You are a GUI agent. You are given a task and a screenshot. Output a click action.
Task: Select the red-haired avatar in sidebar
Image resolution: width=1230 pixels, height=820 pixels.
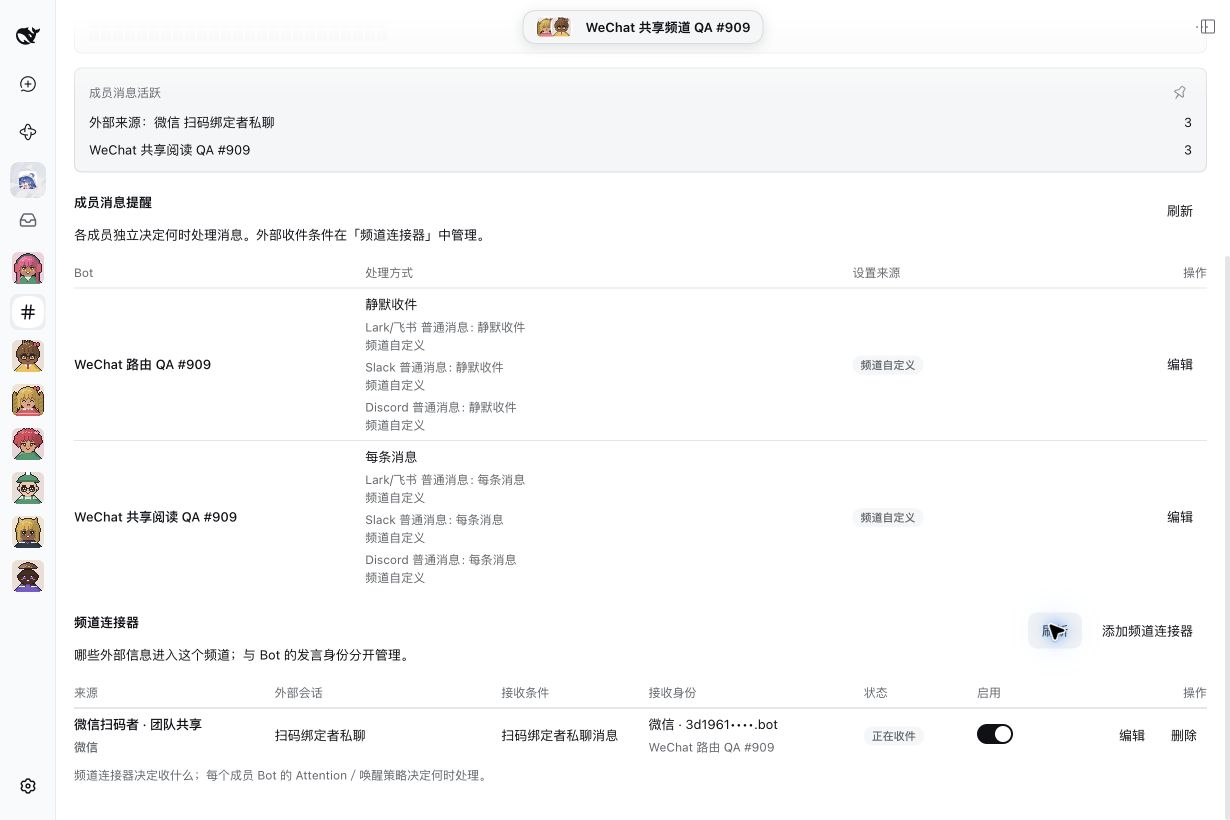28,444
